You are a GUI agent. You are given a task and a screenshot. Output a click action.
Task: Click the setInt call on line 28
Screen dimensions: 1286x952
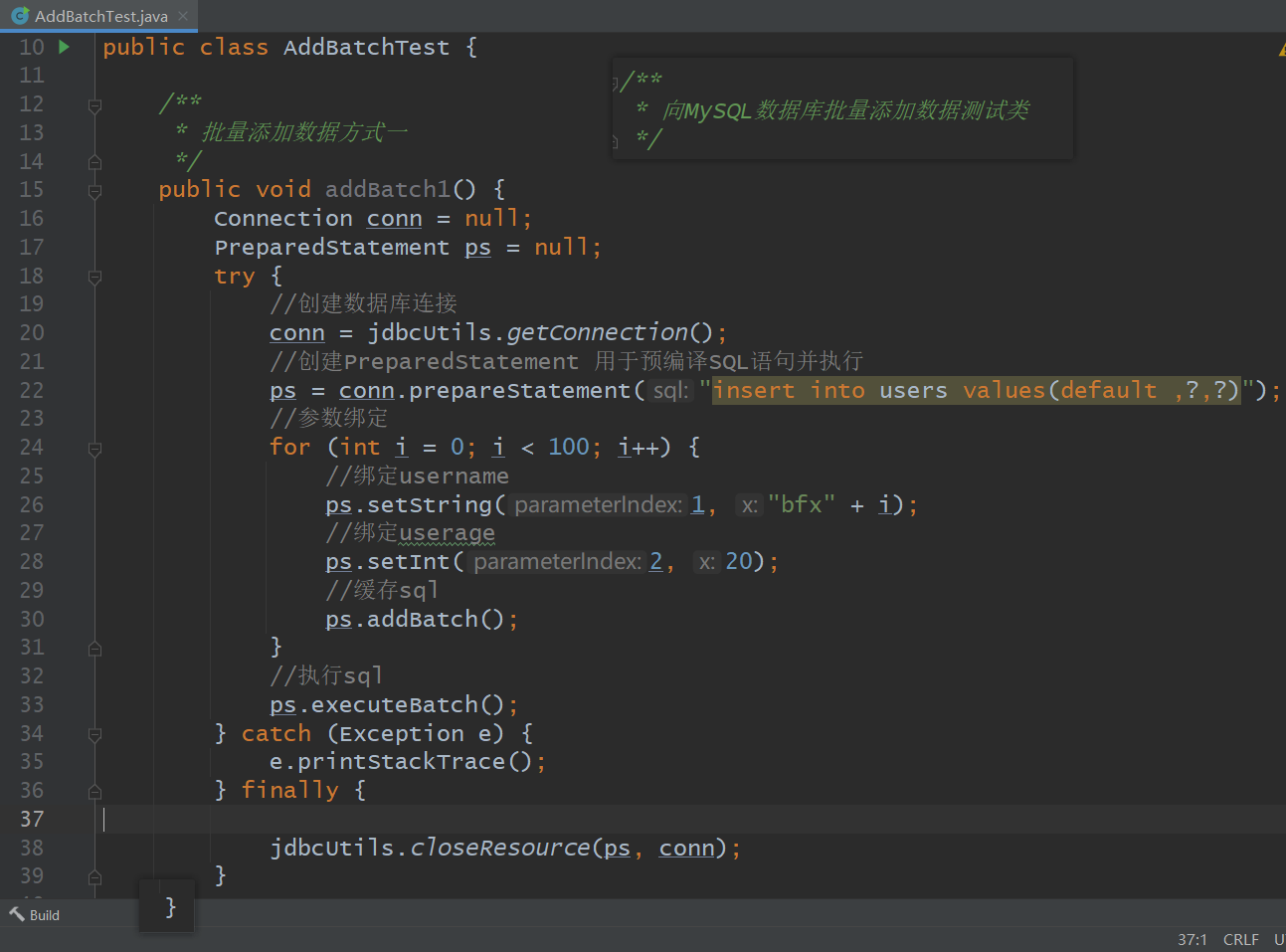click(409, 562)
